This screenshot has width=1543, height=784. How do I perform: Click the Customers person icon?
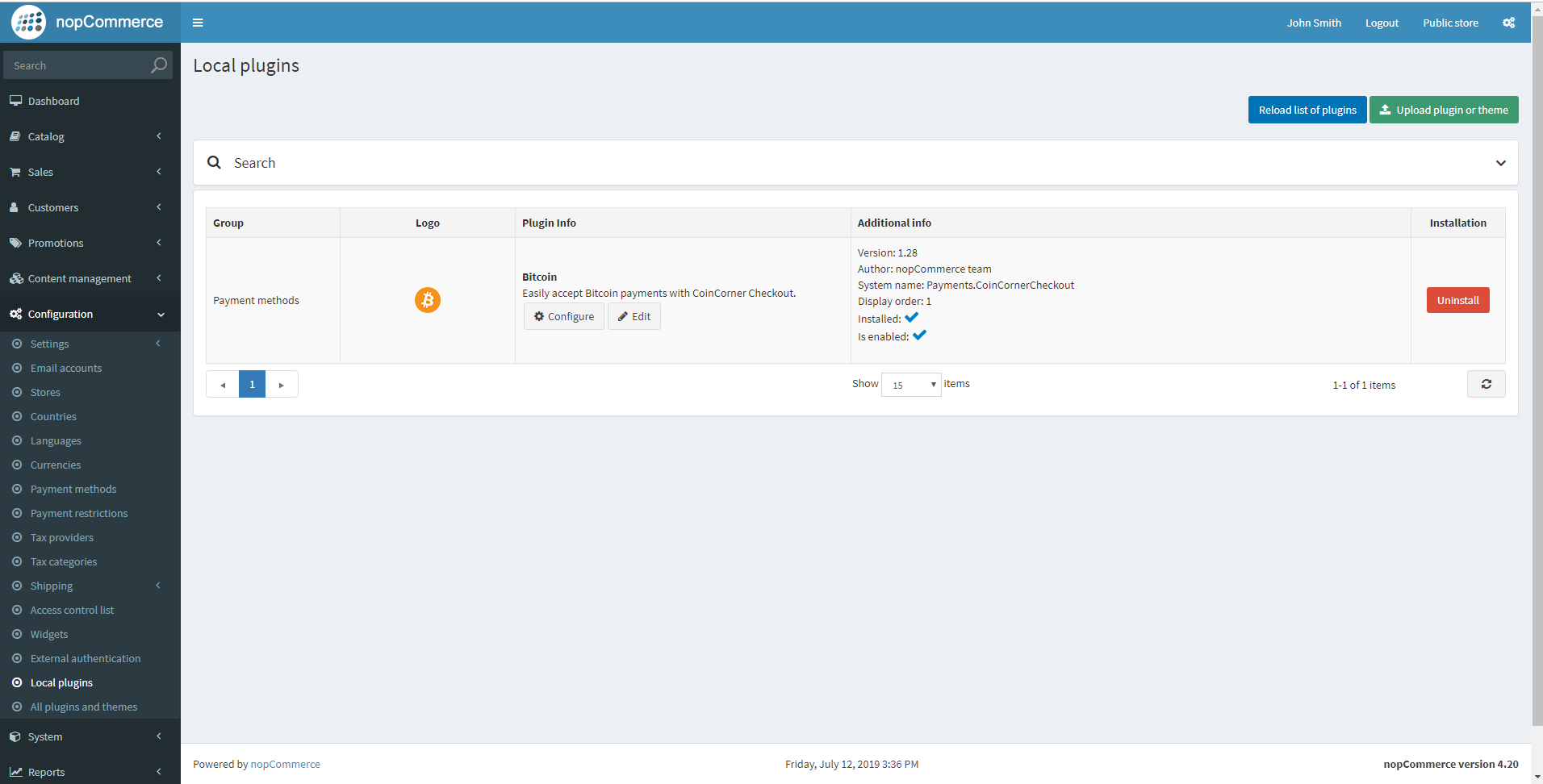[15, 207]
